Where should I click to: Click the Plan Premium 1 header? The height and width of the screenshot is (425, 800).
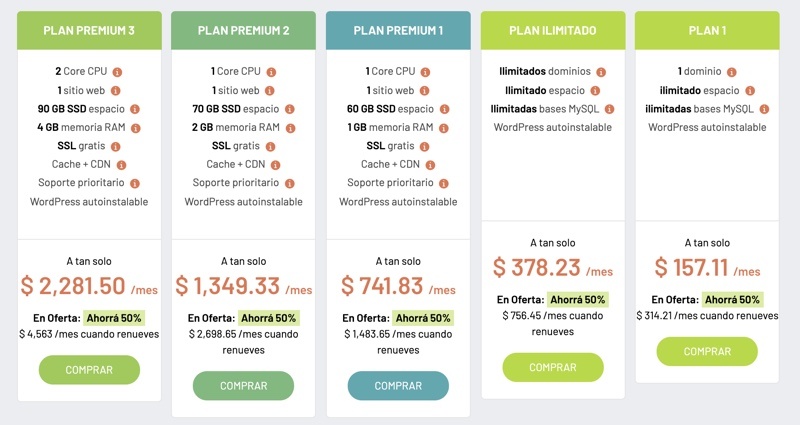[x=398, y=31]
